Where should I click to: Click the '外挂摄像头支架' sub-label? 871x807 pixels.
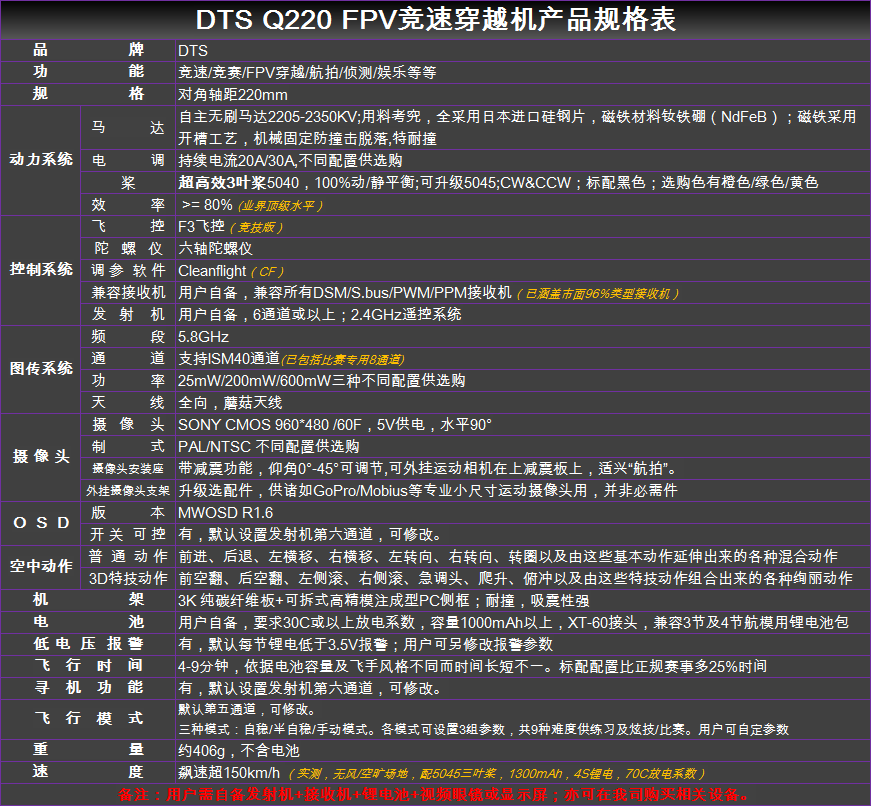click(x=128, y=491)
